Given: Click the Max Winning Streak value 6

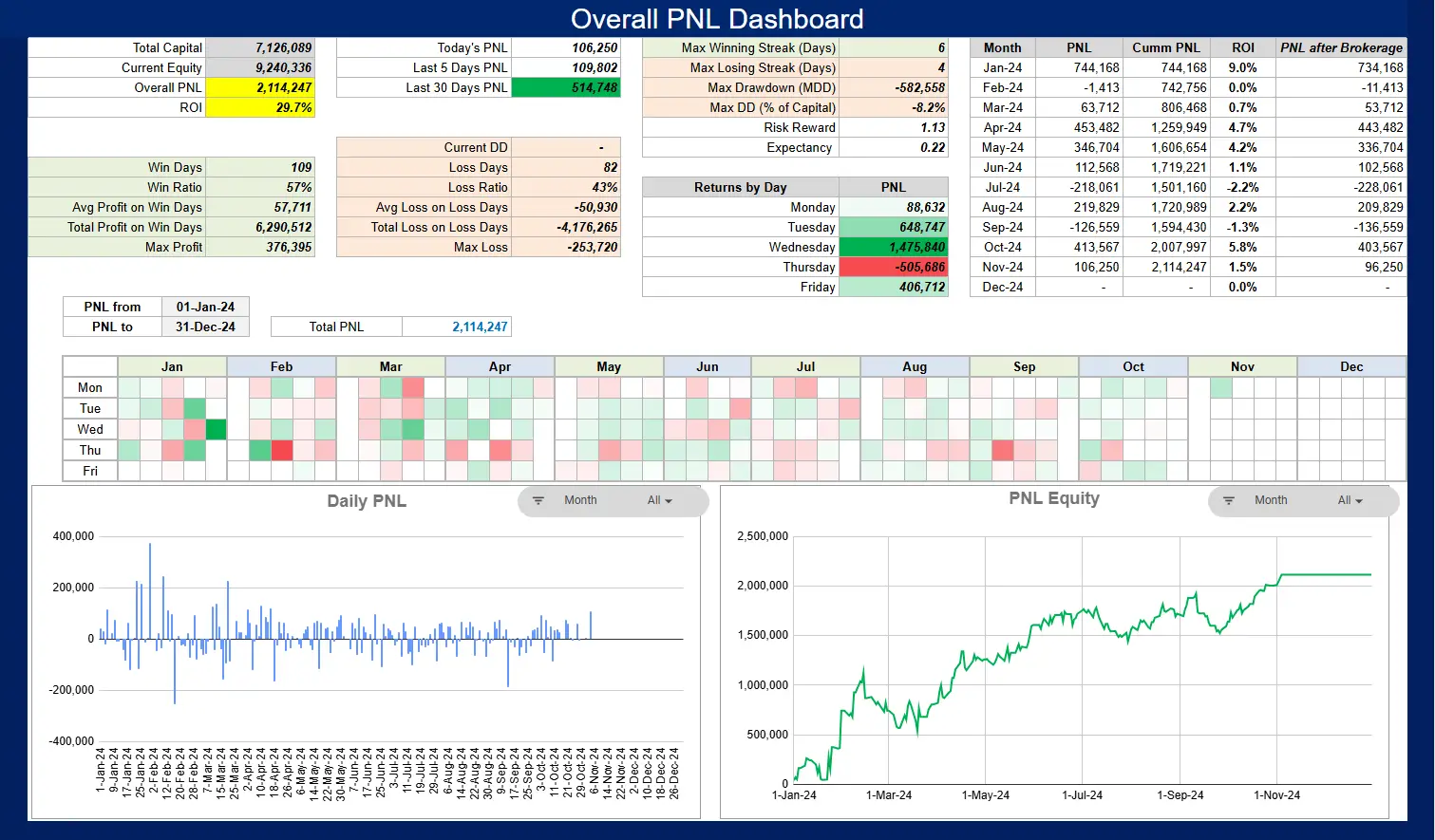Looking at the screenshot, I should (x=893, y=47).
